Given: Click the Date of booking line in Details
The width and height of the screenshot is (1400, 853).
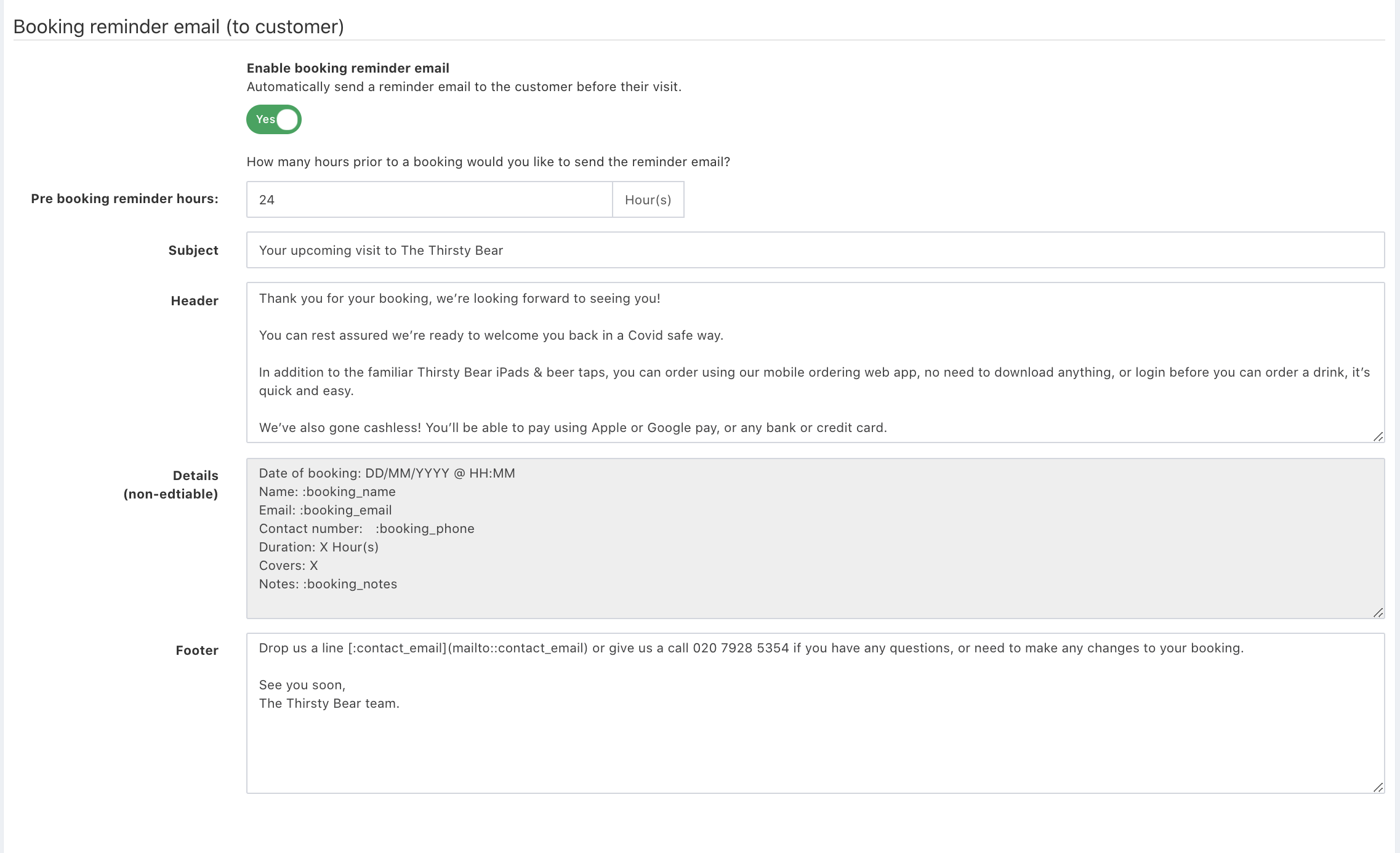Looking at the screenshot, I should coord(387,473).
